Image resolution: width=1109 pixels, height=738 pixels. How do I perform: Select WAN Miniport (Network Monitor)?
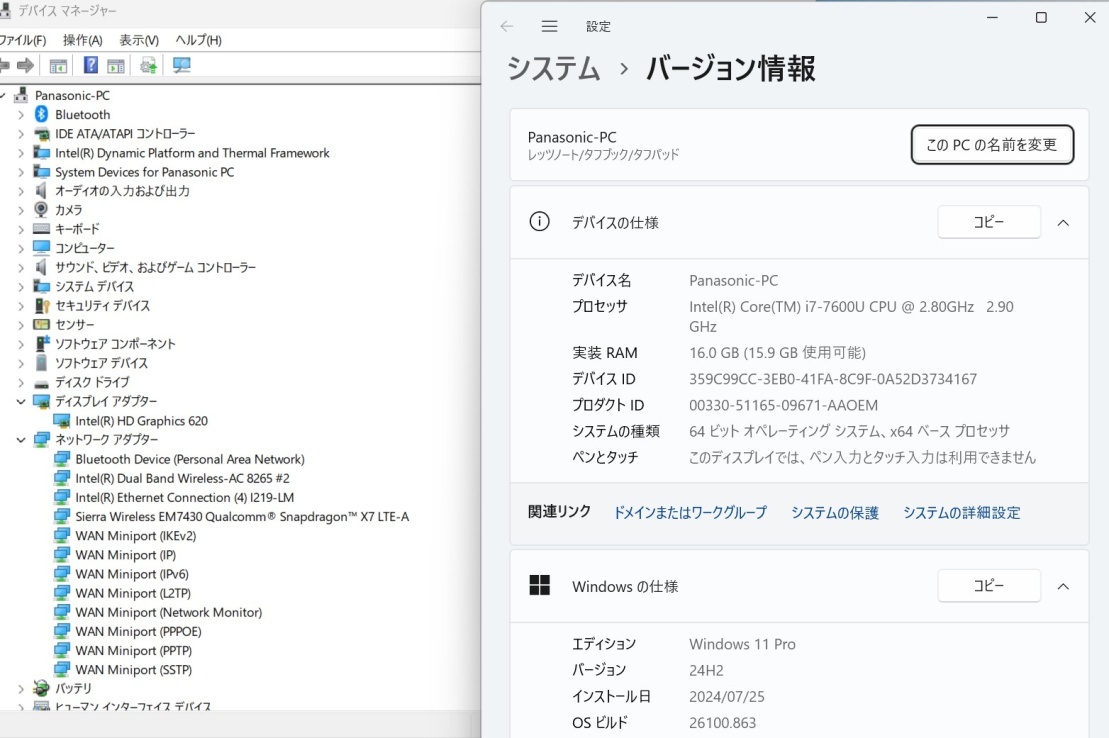pos(168,612)
